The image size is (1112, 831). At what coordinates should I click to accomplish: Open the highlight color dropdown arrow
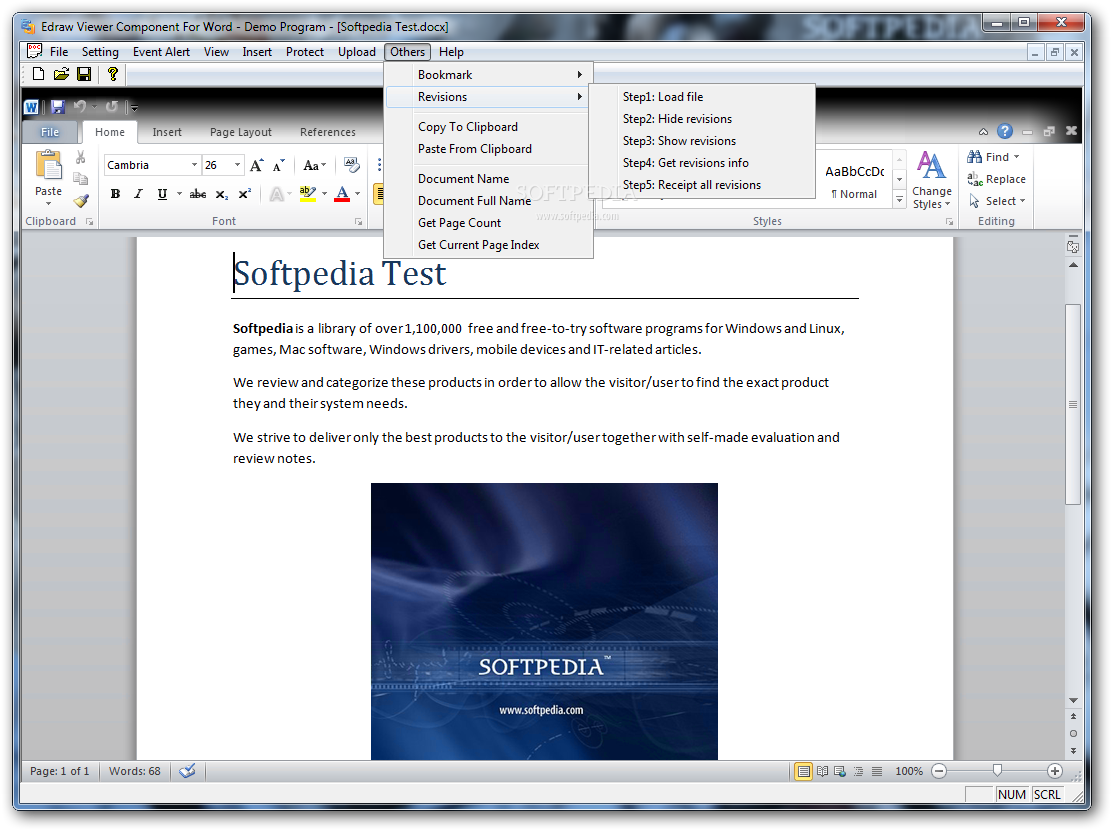click(324, 194)
